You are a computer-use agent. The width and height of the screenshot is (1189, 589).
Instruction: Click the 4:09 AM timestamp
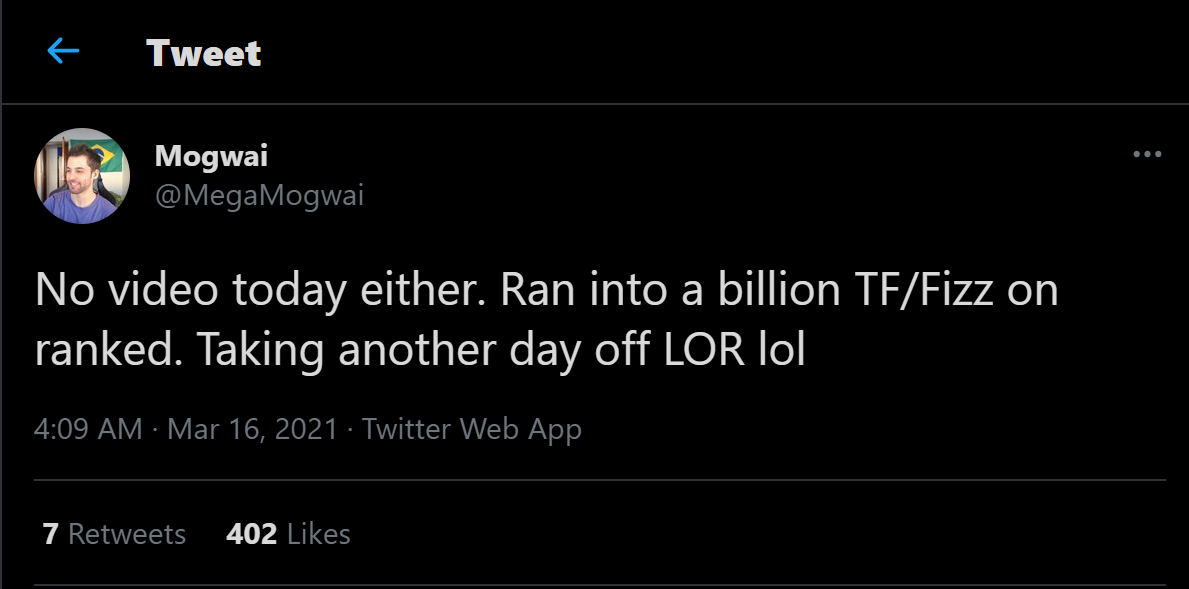(88, 430)
